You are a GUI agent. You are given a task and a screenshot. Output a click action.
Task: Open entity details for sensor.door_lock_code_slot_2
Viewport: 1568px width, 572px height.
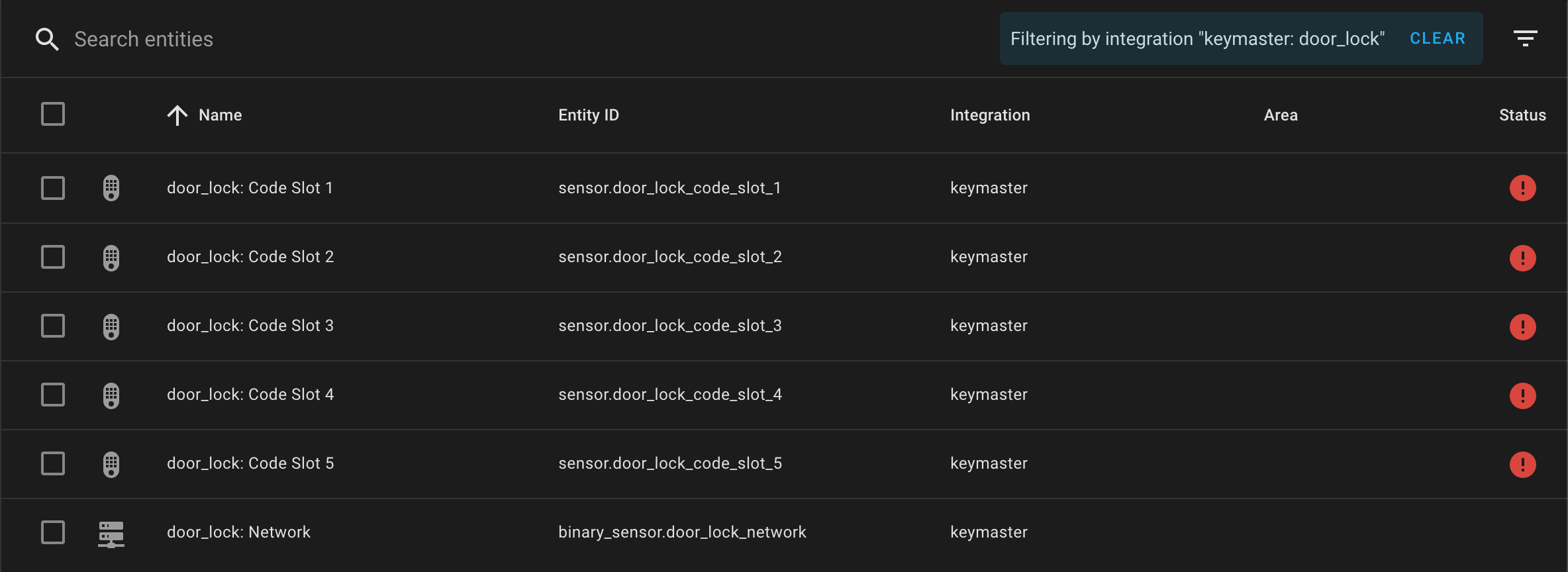(670, 257)
